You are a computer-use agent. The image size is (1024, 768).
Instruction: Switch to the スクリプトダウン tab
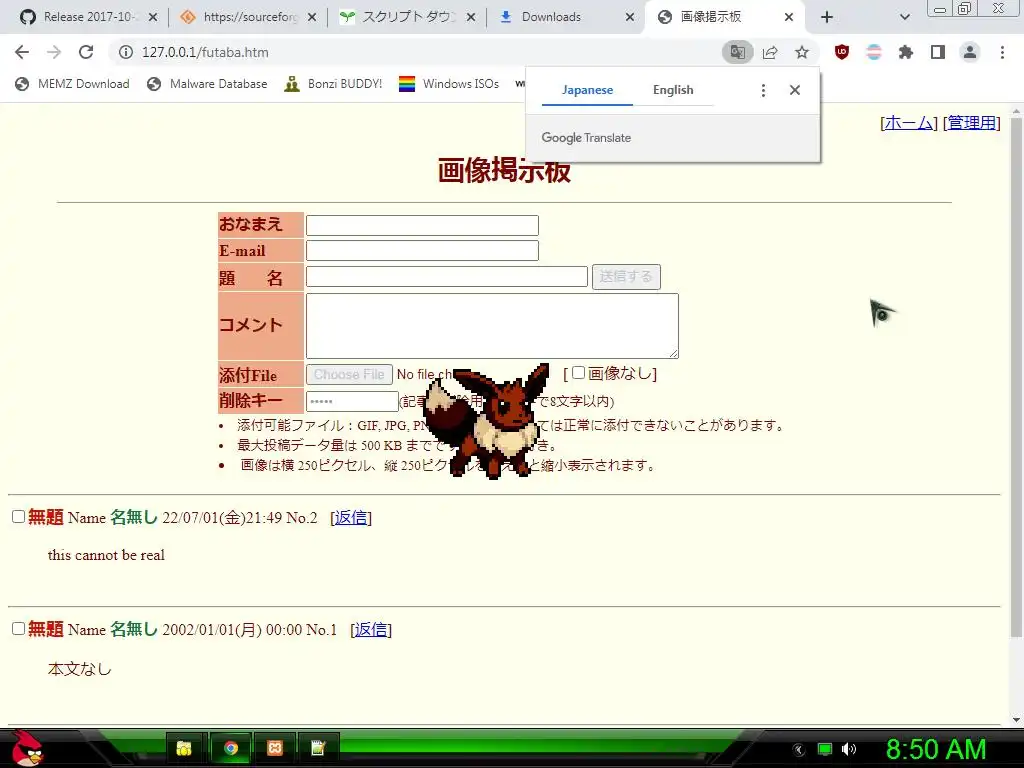[x=407, y=17]
